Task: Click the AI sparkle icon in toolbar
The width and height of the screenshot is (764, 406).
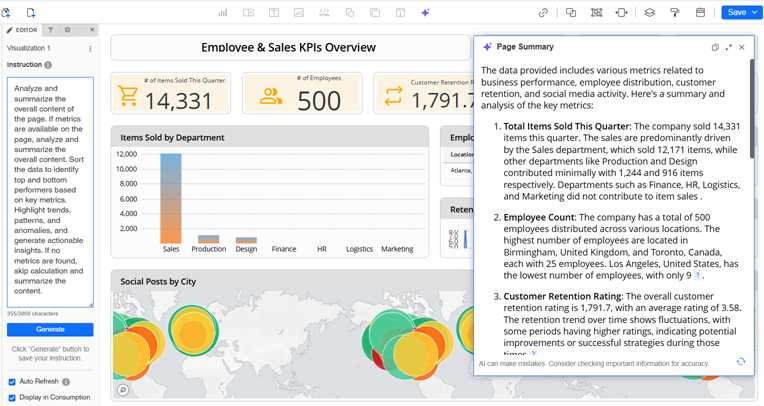Action: 425,13
